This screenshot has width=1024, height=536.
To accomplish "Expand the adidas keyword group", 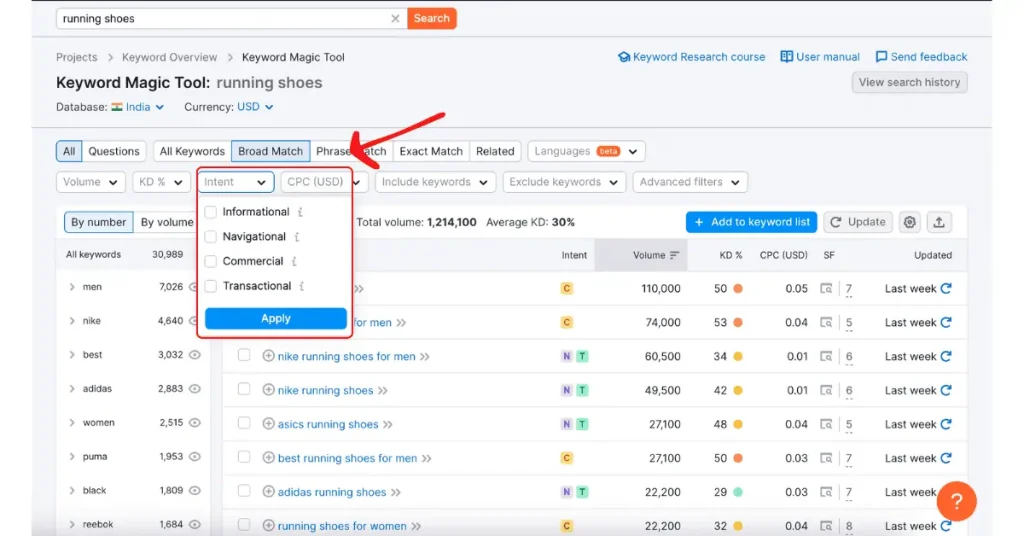I will pyautogui.click(x=72, y=389).
